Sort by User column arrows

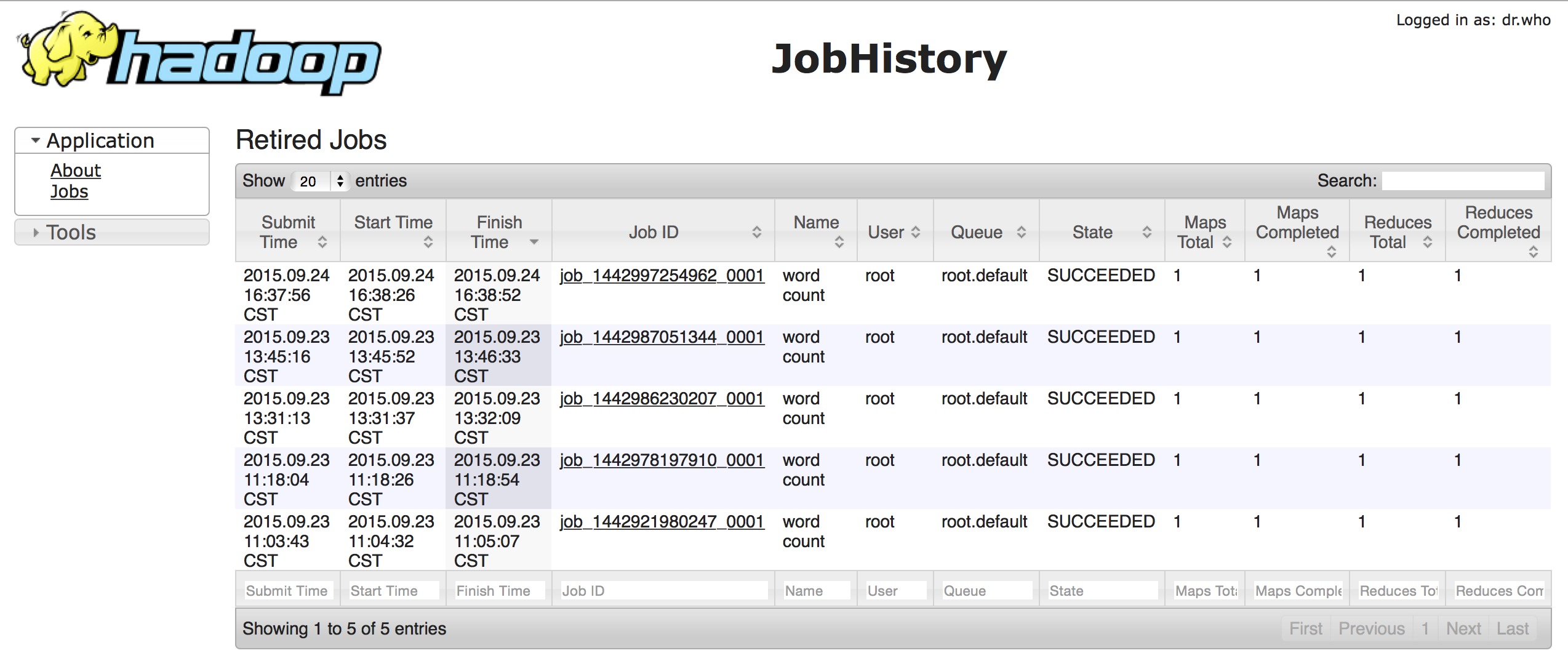coord(916,232)
